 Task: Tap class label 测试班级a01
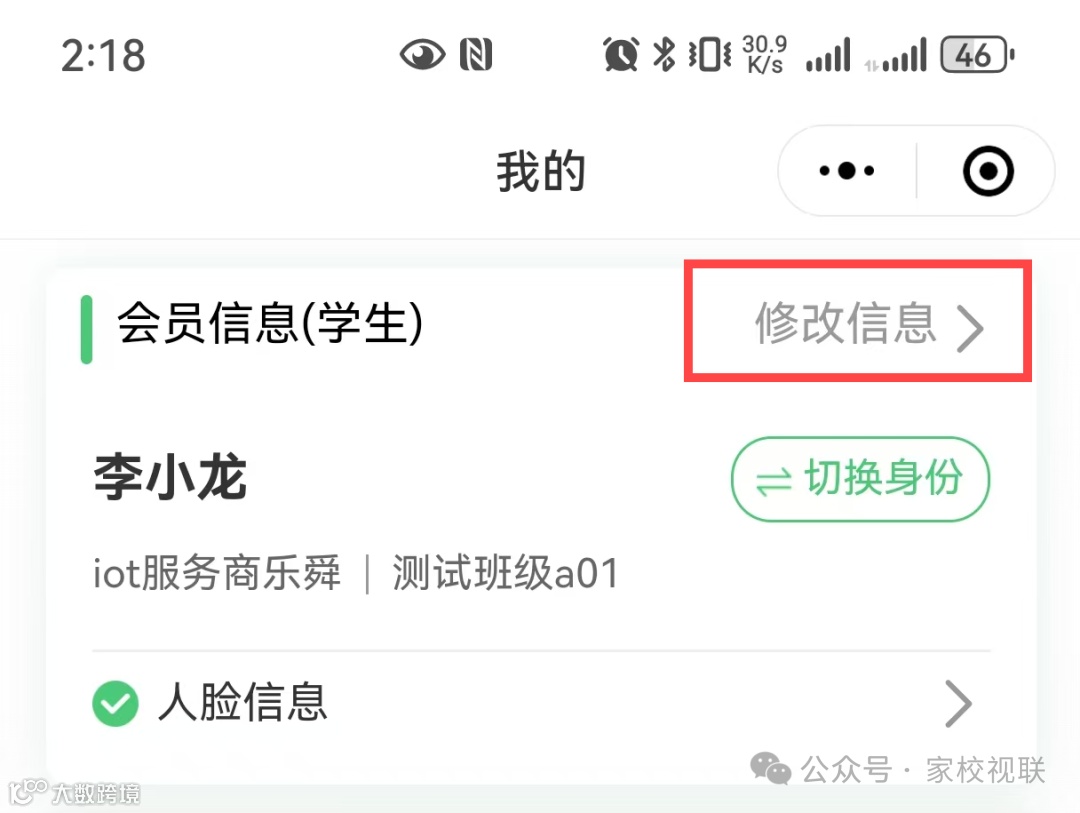click(x=506, y=573)
